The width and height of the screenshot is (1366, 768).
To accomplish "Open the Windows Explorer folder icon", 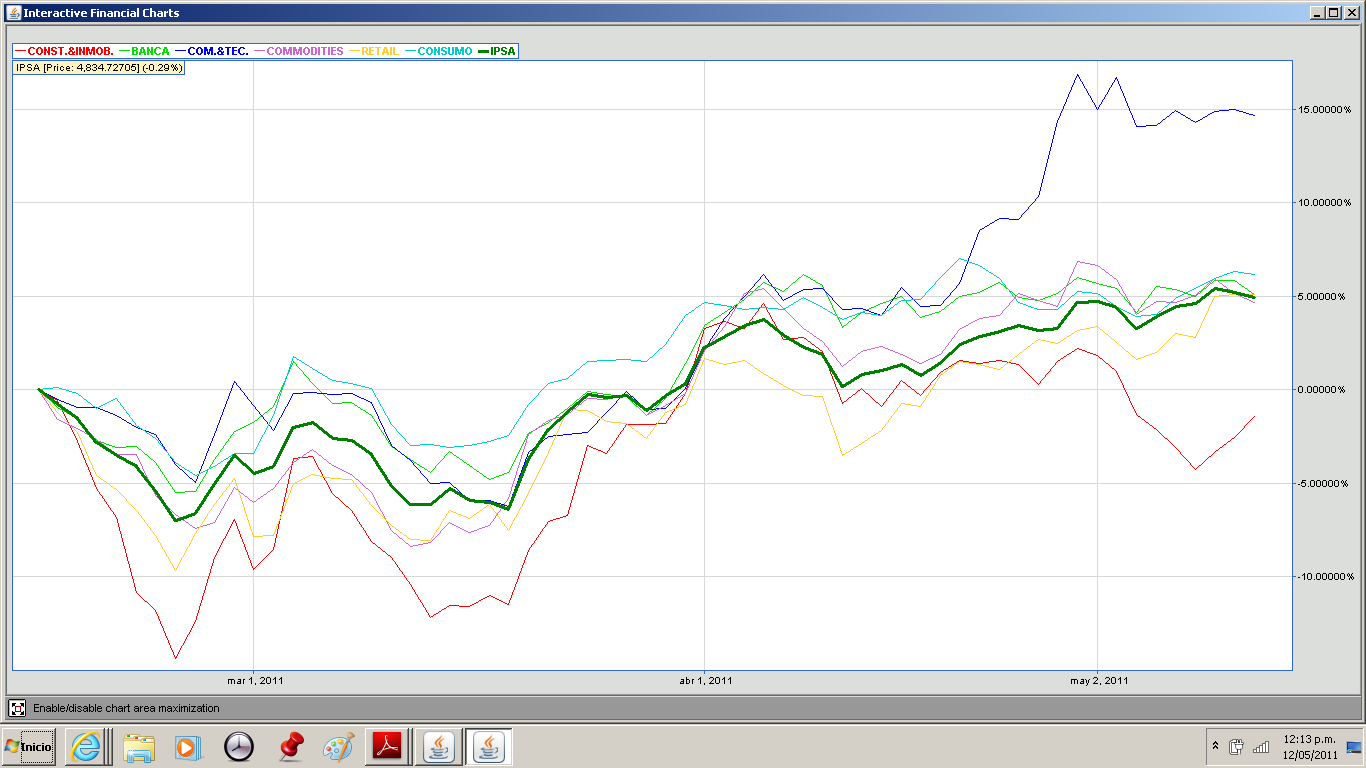I will coord(139,746).
